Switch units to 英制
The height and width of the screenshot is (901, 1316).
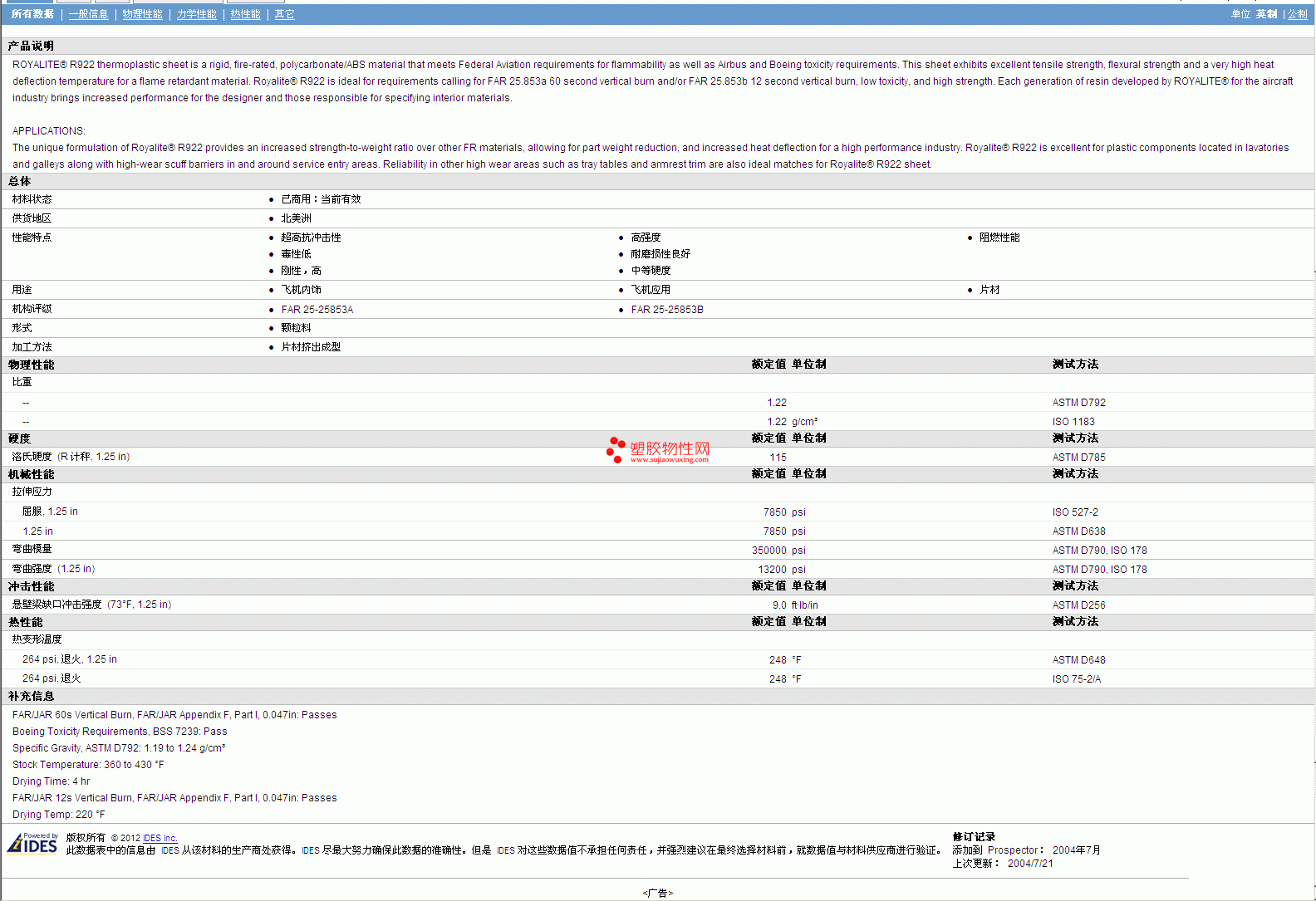coord(1266,14)
